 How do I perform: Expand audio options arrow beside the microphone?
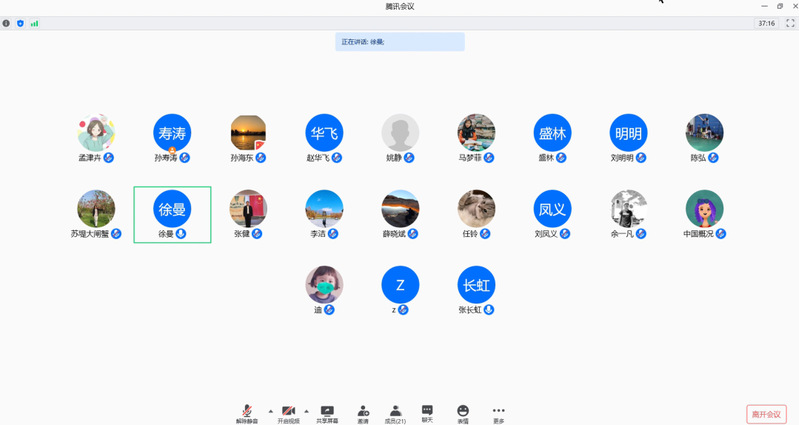click(270, 411)
